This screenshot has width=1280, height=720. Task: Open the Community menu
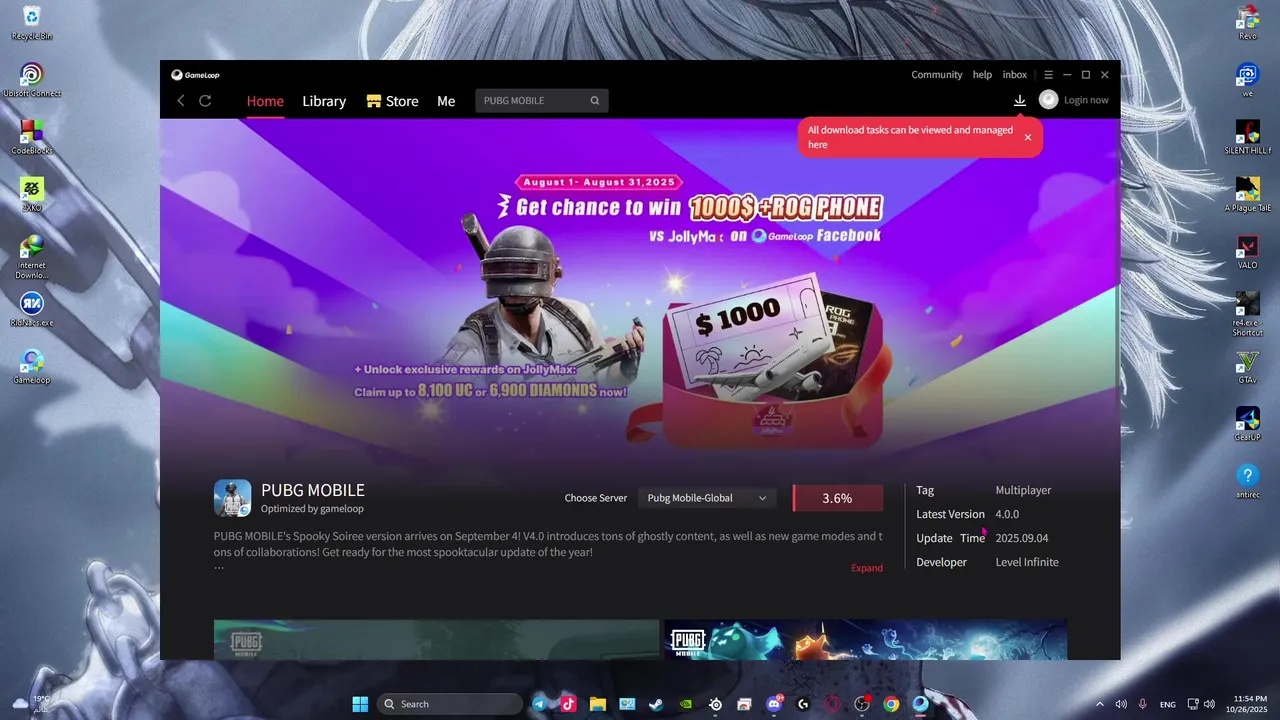[x=936, y=75]
